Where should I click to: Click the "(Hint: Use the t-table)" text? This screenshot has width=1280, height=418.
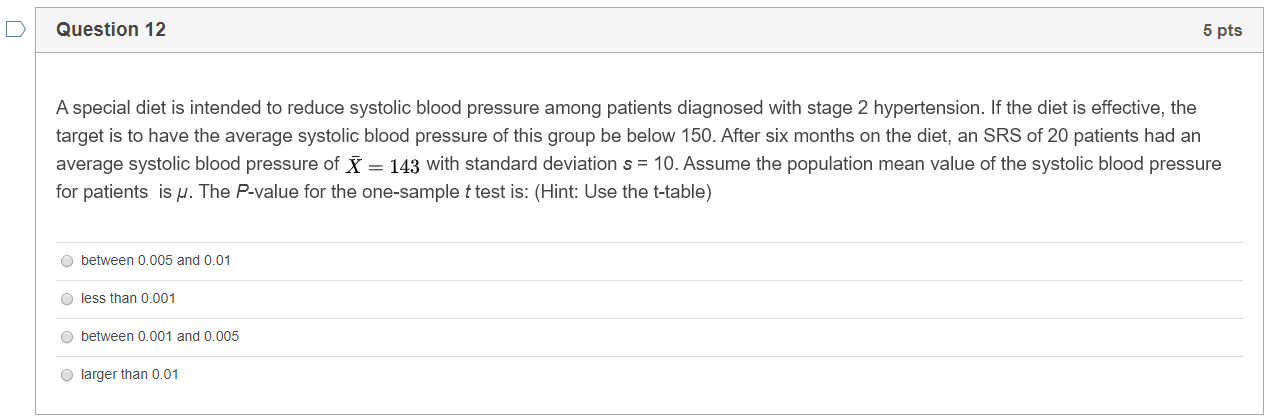(624, 192)
